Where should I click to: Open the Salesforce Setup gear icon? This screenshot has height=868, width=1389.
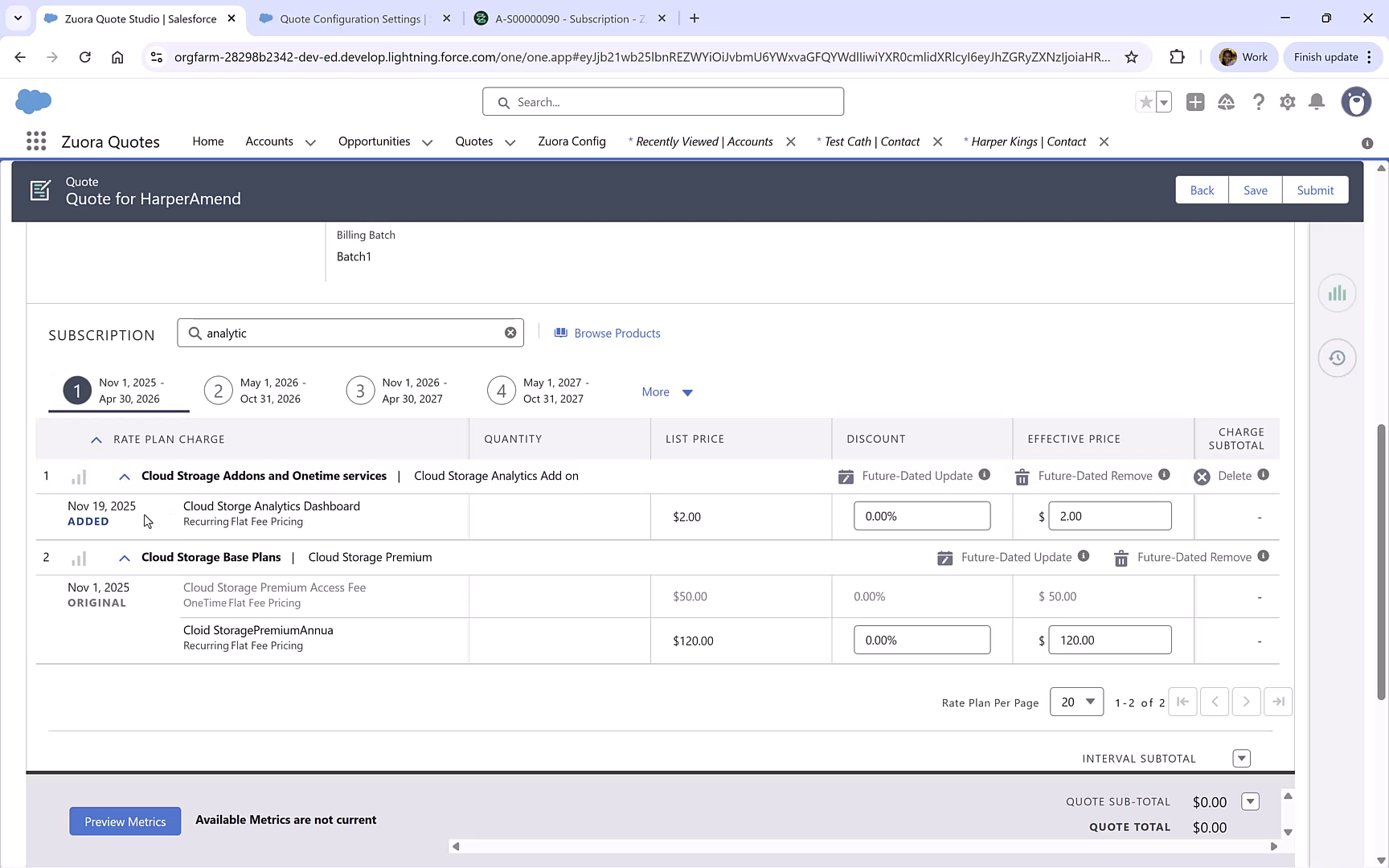click(x=1288, y=102)
